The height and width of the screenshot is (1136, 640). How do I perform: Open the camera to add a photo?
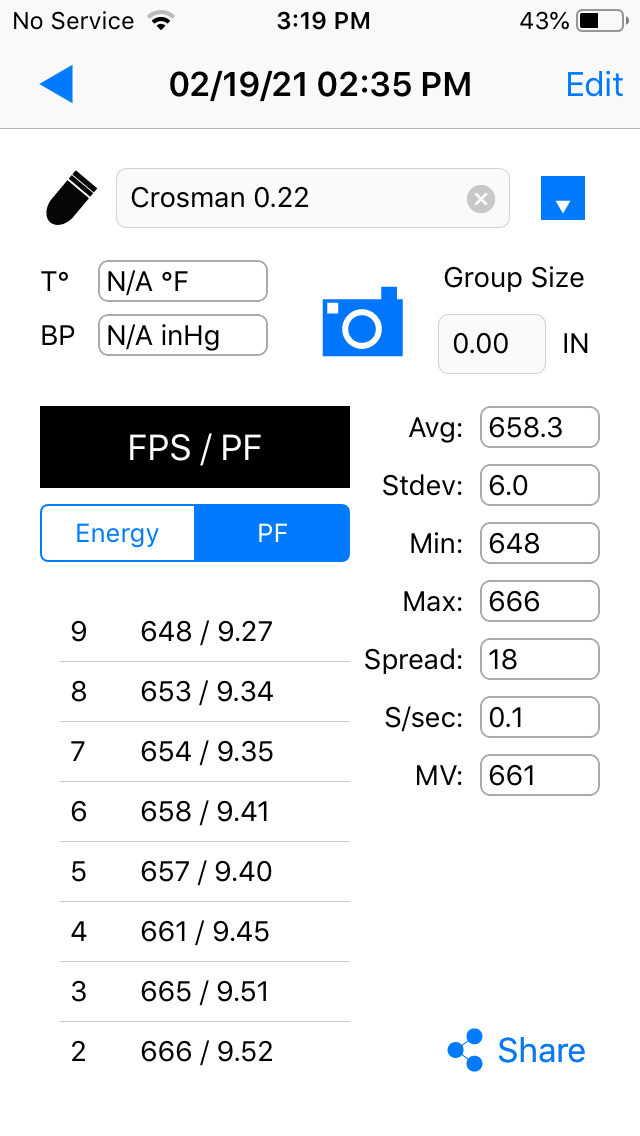[x=362, y=322]
